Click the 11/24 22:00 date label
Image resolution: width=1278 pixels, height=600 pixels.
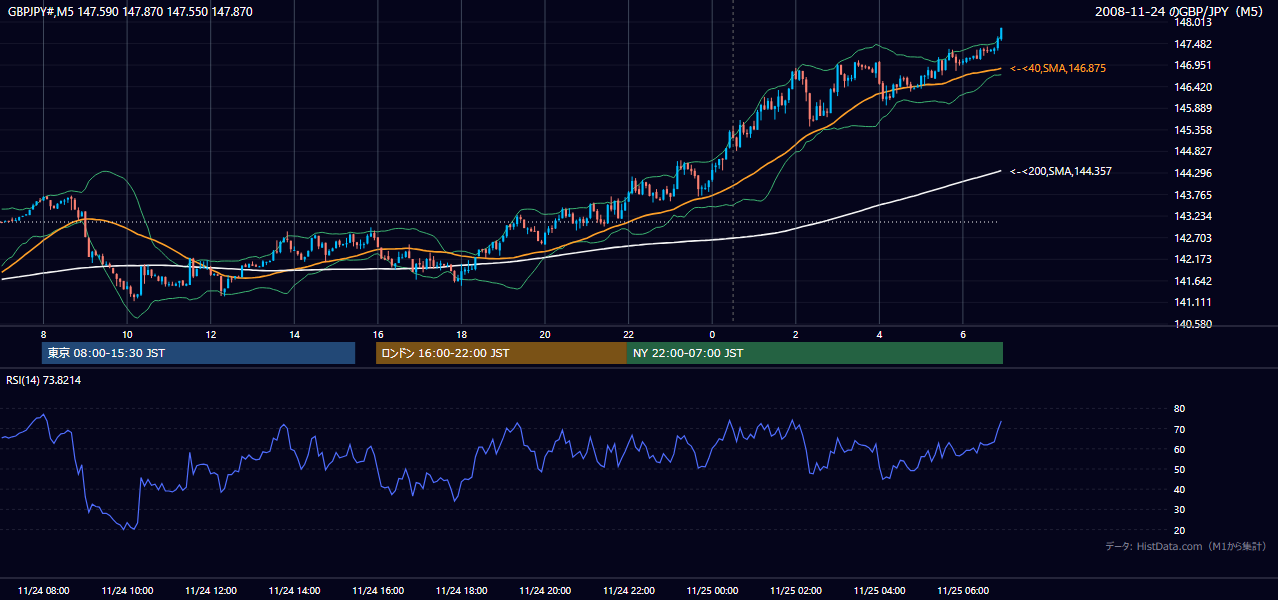[x=628, y=590]
